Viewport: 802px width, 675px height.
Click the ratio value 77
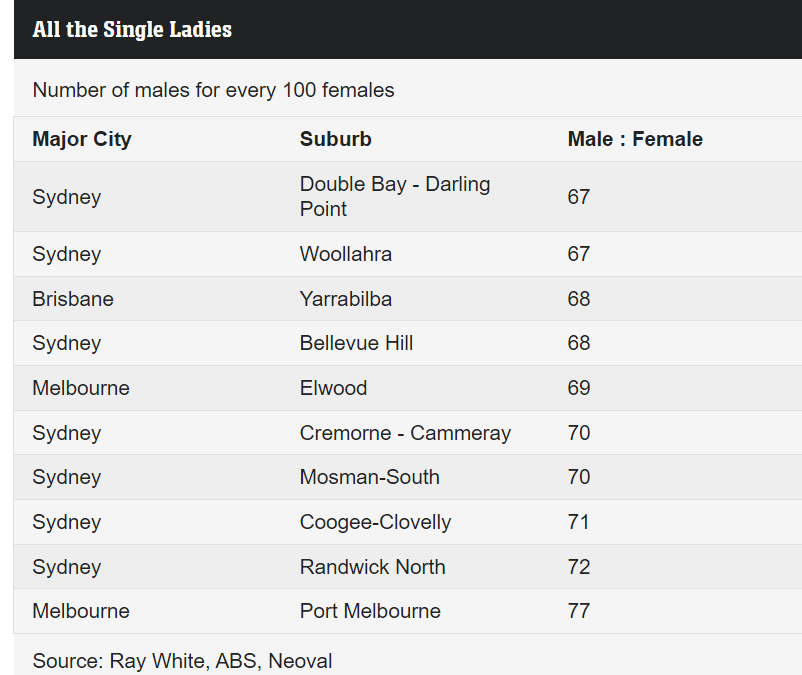pos(579,611)
